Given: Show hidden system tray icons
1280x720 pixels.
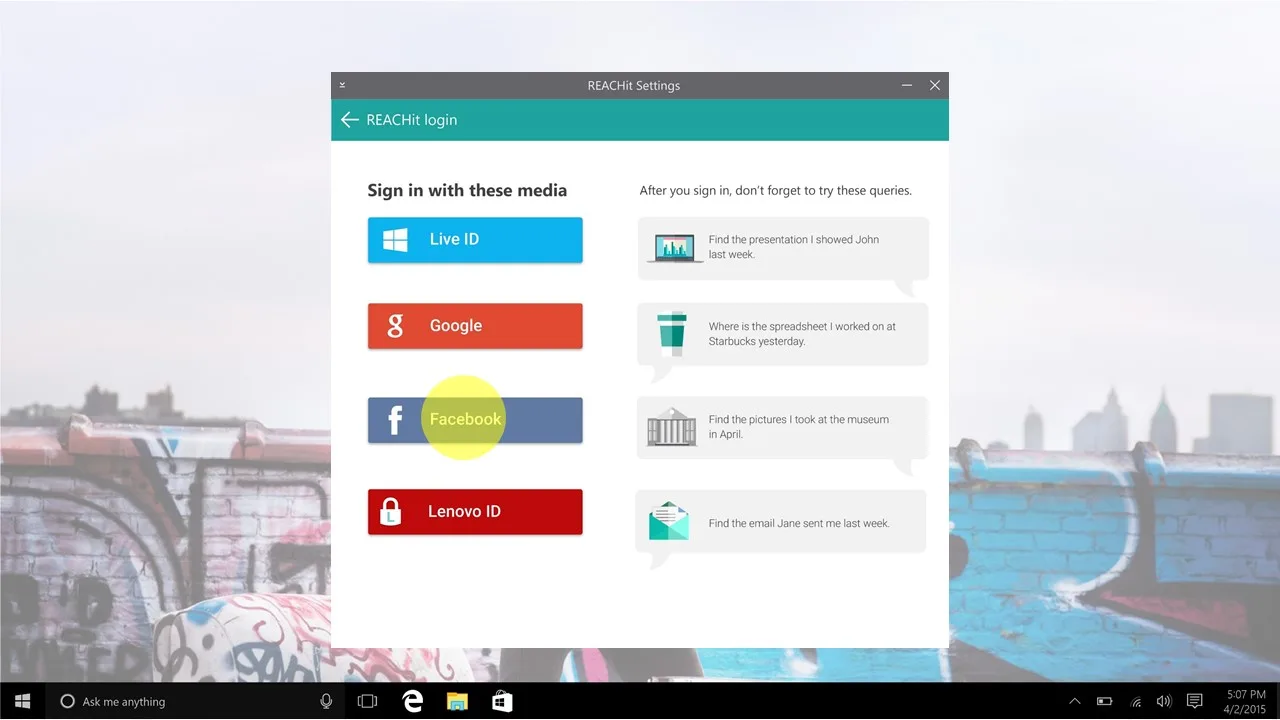Looking at the screenshot, I should pos(1075,701).
